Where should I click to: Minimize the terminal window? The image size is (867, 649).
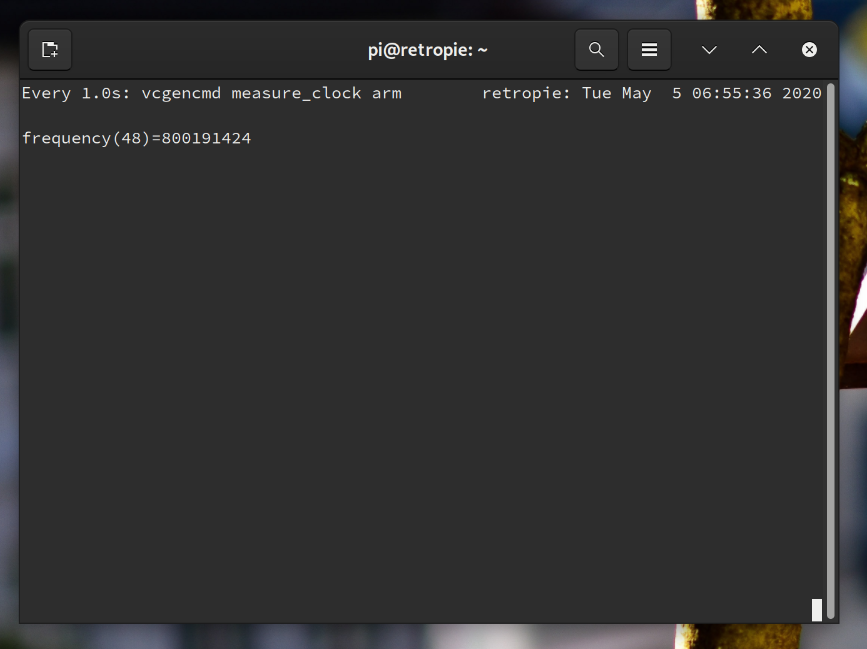tap(709, 50)
